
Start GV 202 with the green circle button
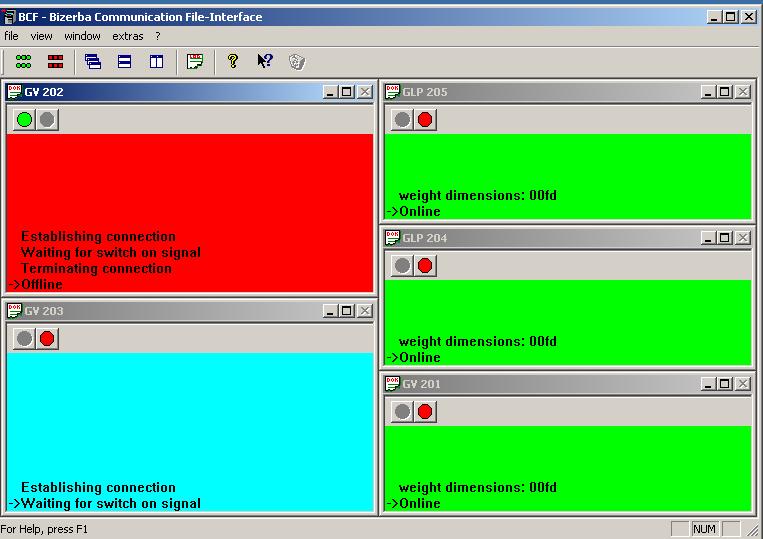(x=25, y=120)
